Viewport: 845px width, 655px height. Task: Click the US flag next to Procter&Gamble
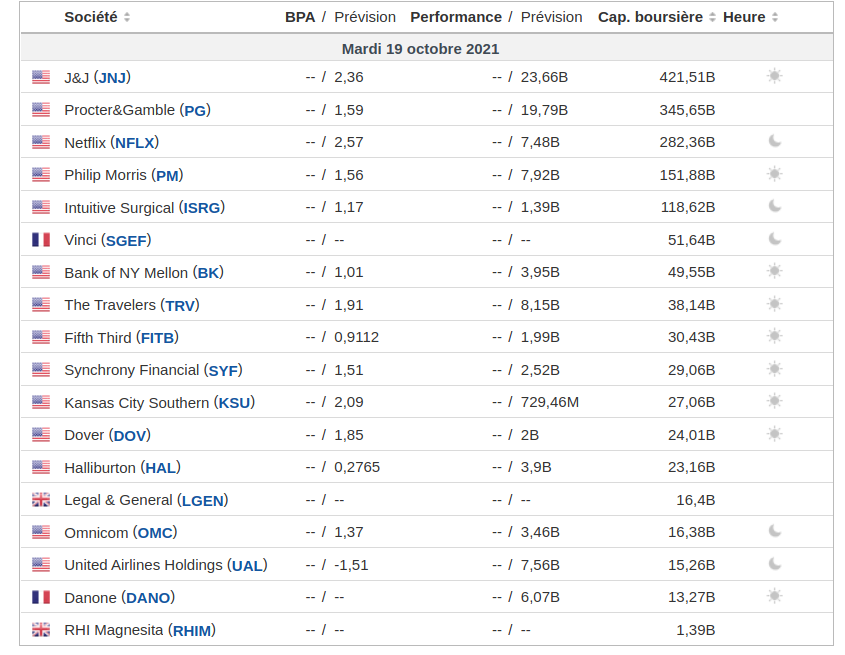point(41,110)
